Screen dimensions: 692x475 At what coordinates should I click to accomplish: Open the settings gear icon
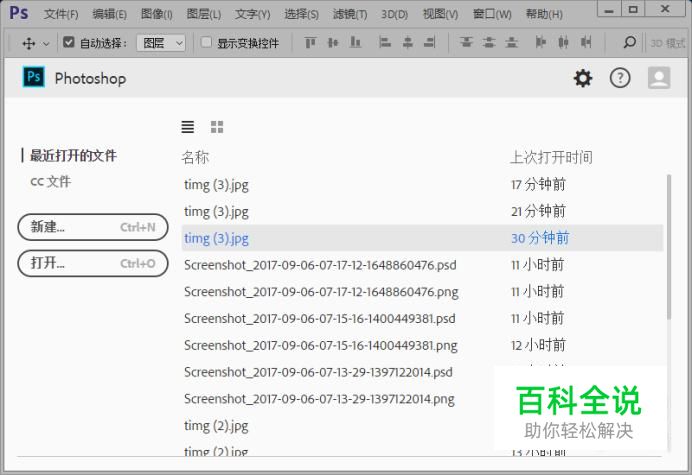tap(583, 78)
